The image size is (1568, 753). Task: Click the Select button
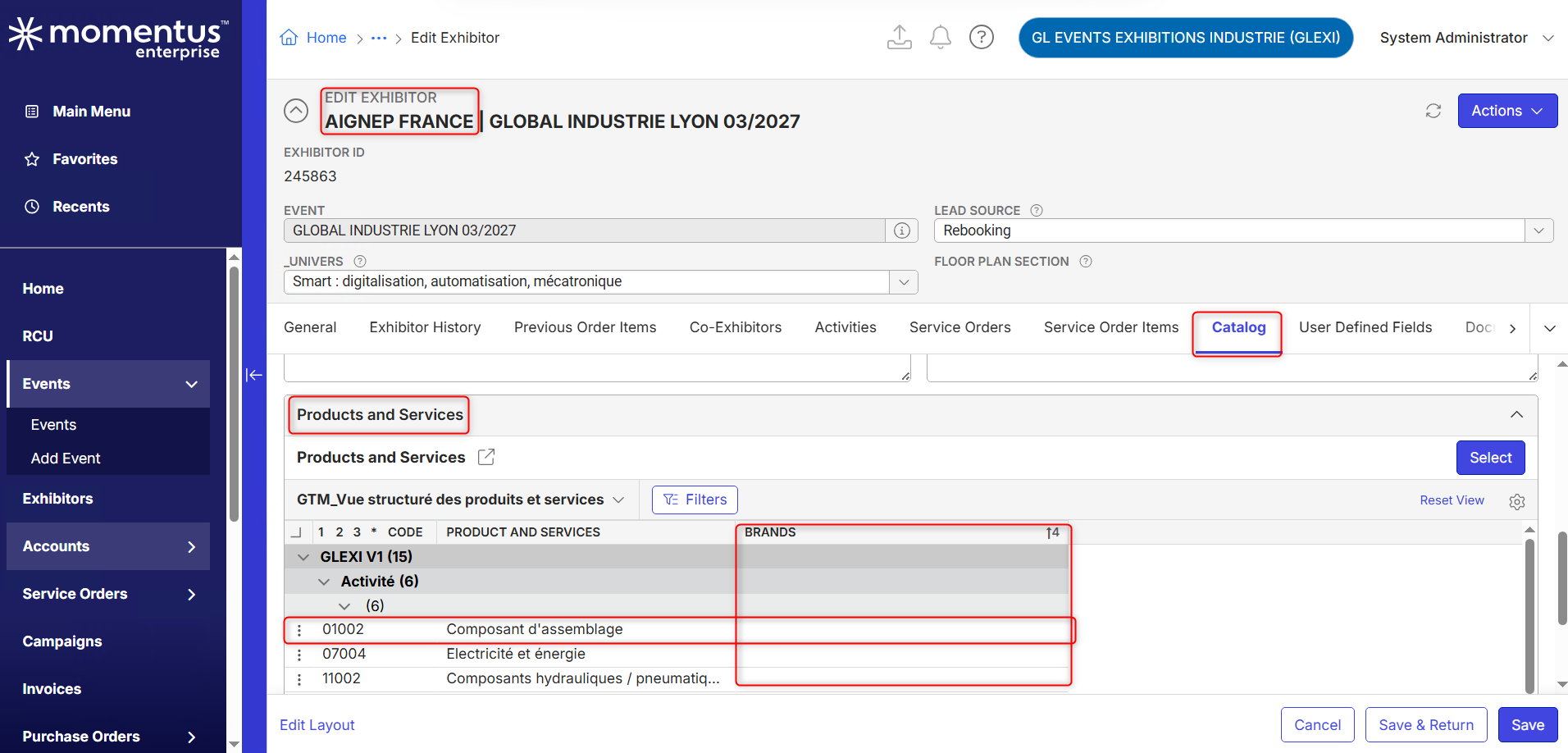pos(1491,458)
